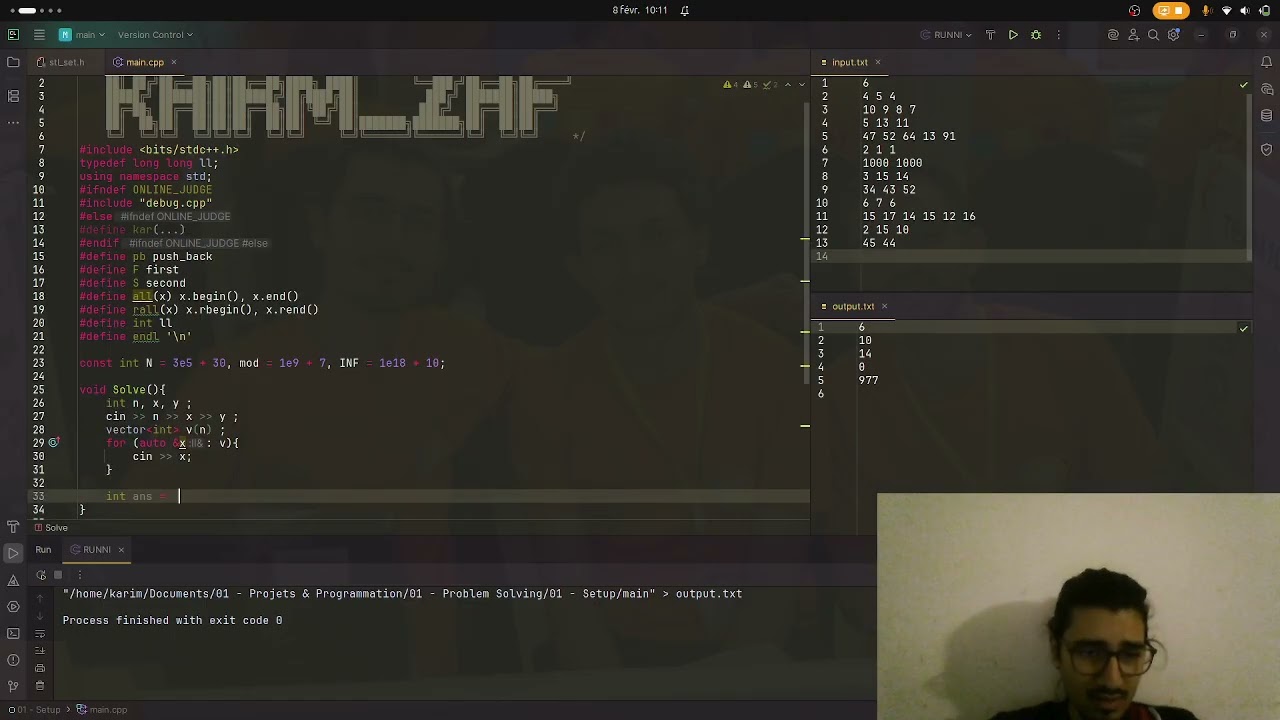Viewport: 1280px width, 720px height.
Task: Open Terminal tool window icon
Action: coord(13,633)
